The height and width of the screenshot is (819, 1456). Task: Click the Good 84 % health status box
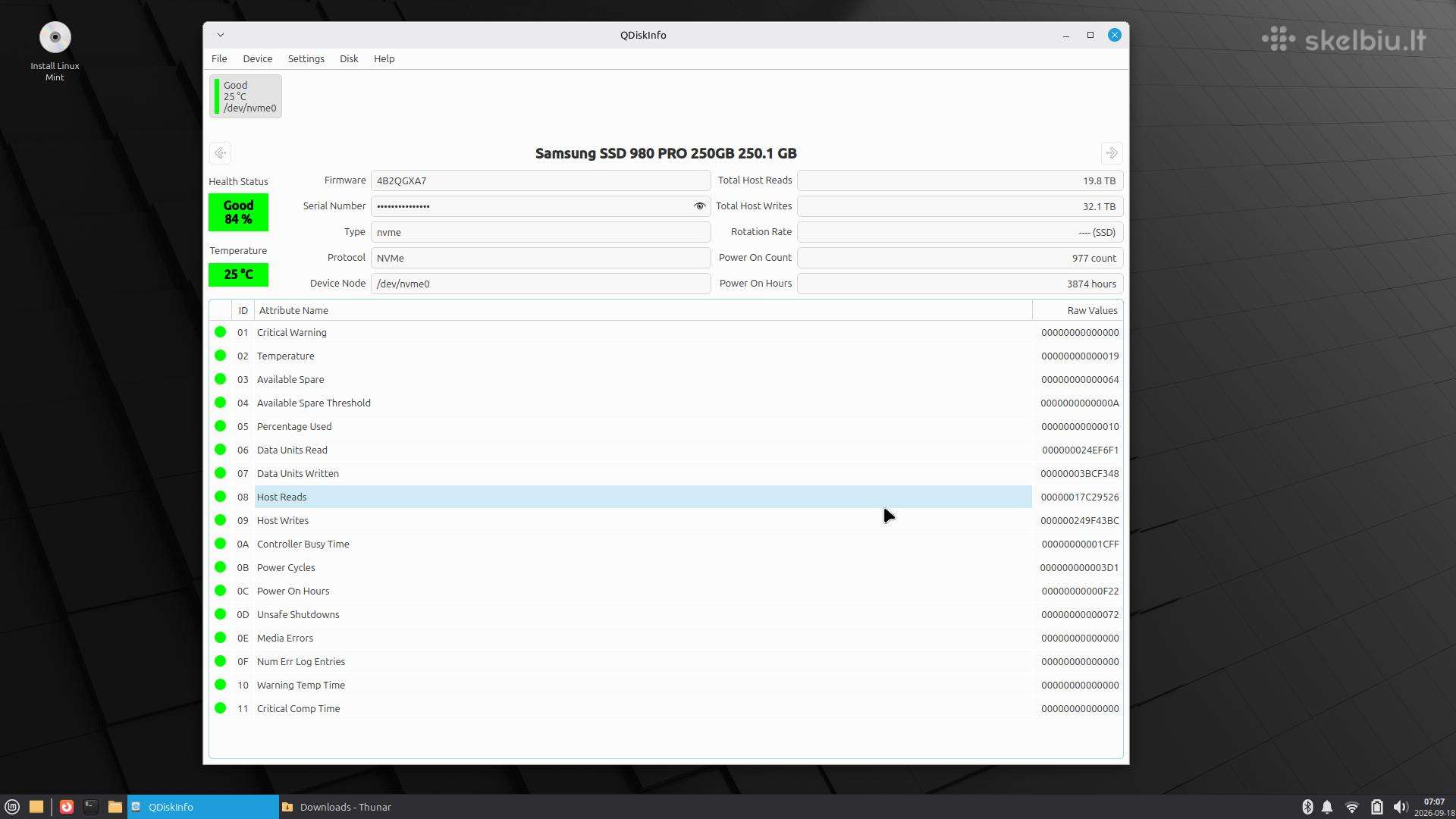238,212
